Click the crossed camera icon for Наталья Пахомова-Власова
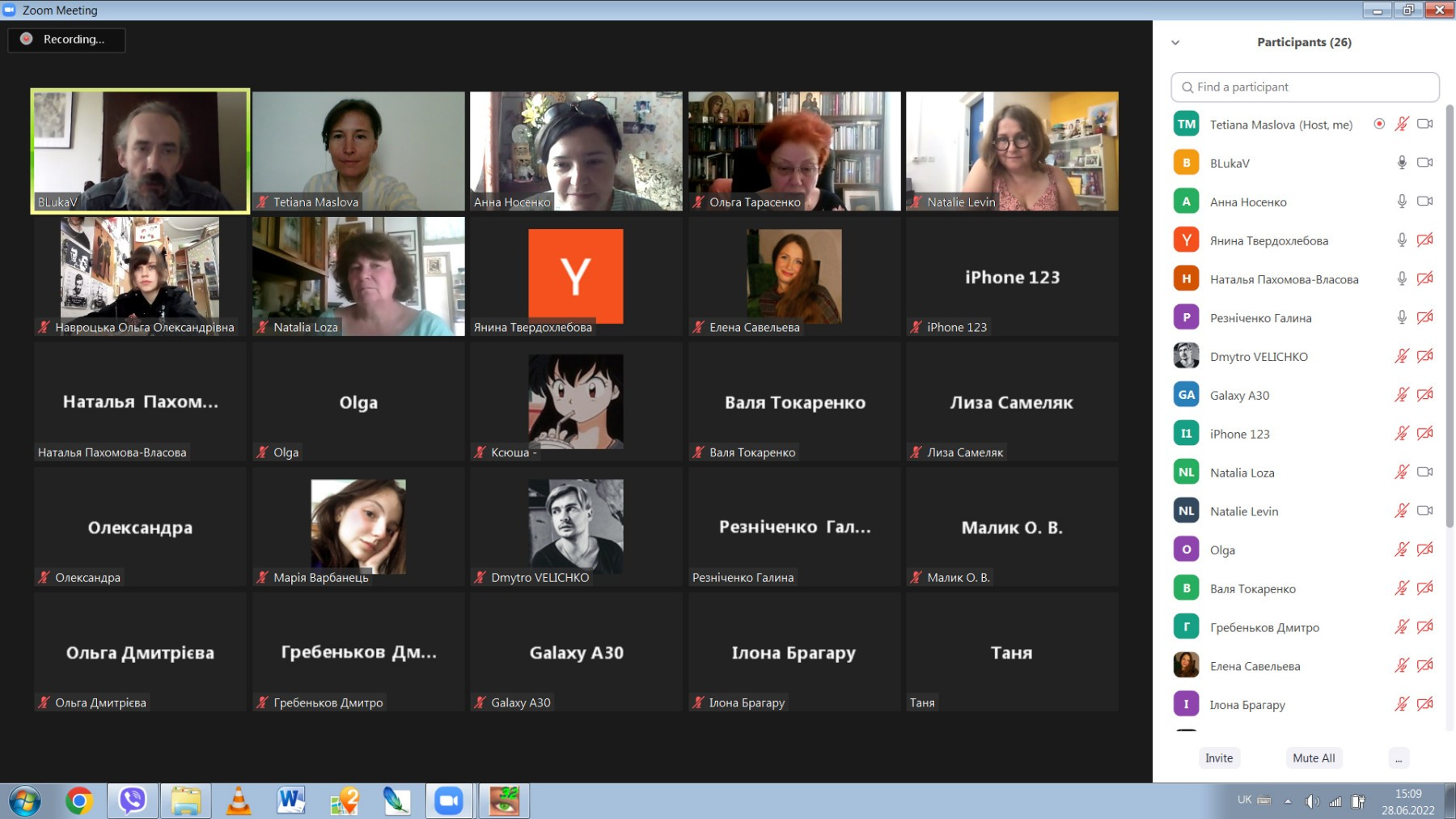The height and width of the screenshot is (819, 1456). tap(1425, 278)
